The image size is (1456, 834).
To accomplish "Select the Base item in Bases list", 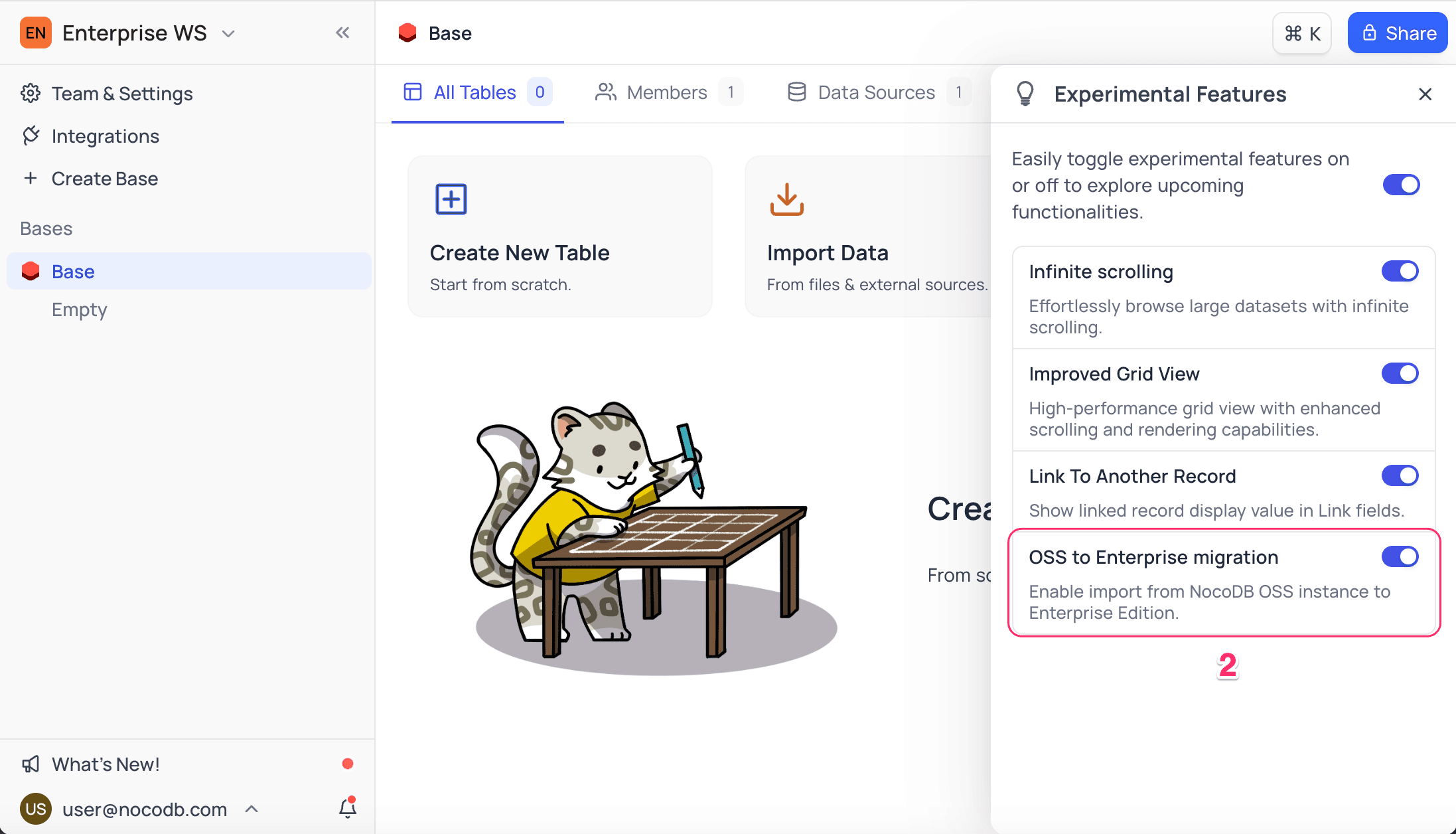I will coord(189,271).
